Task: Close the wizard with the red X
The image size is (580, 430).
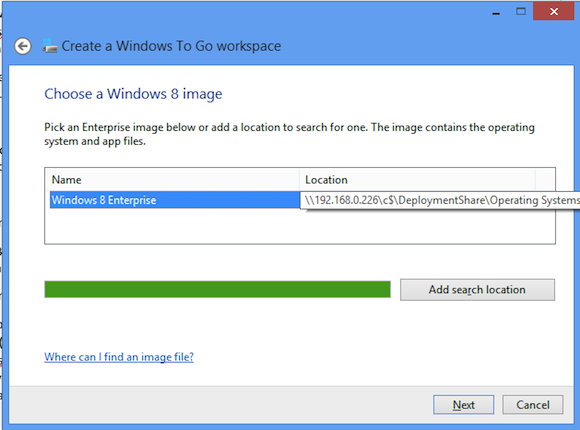Action: (x=554, y=11)
